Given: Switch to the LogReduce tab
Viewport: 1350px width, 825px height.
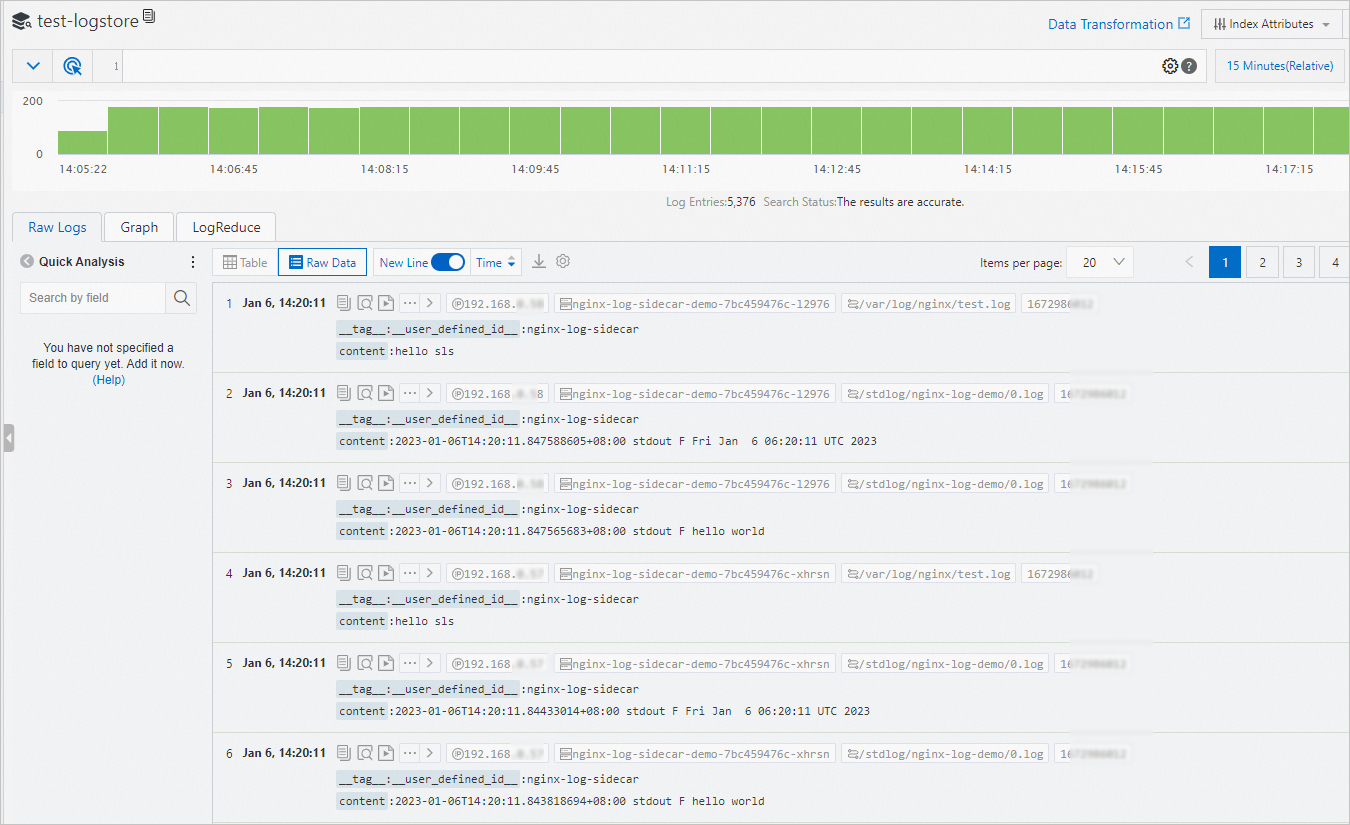Looking at the screenshot, I should (x=226, y=227).
